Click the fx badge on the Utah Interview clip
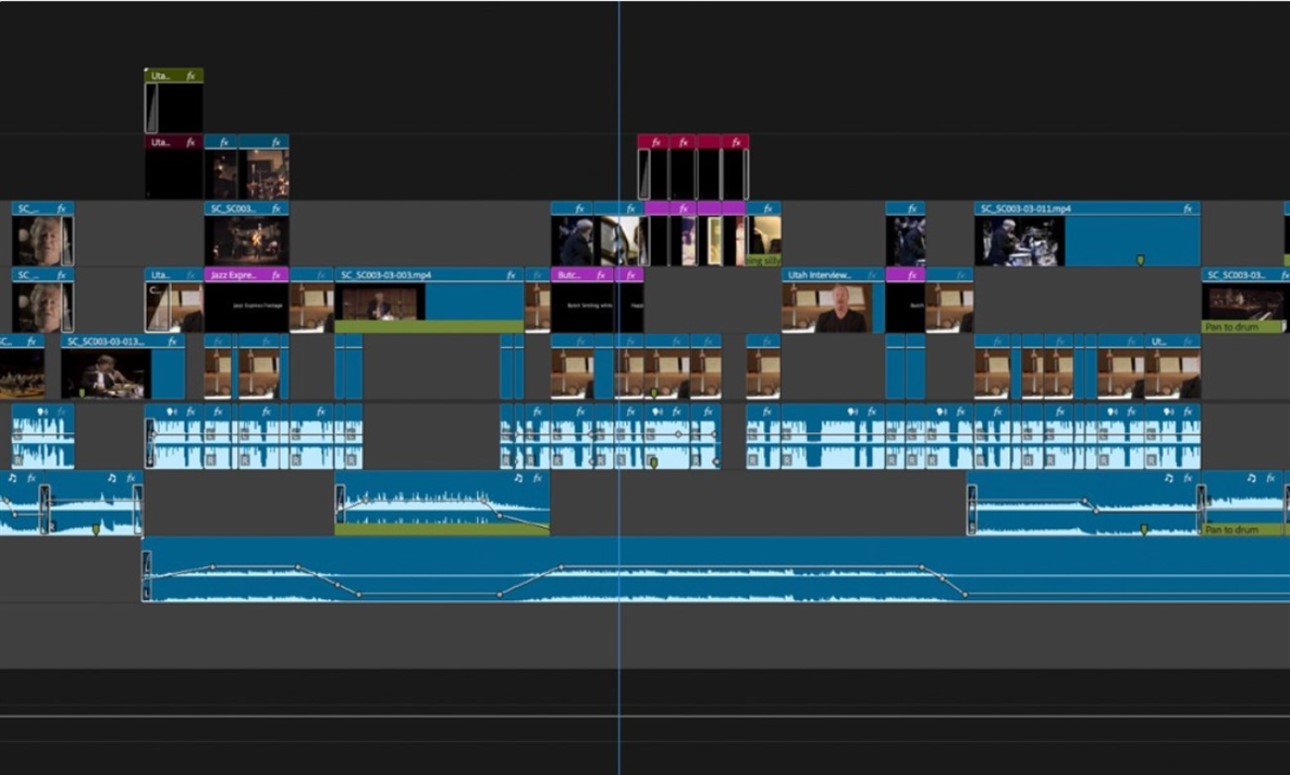The width and height of the screenshot is (1290, 775). click(x=872, y=276)
